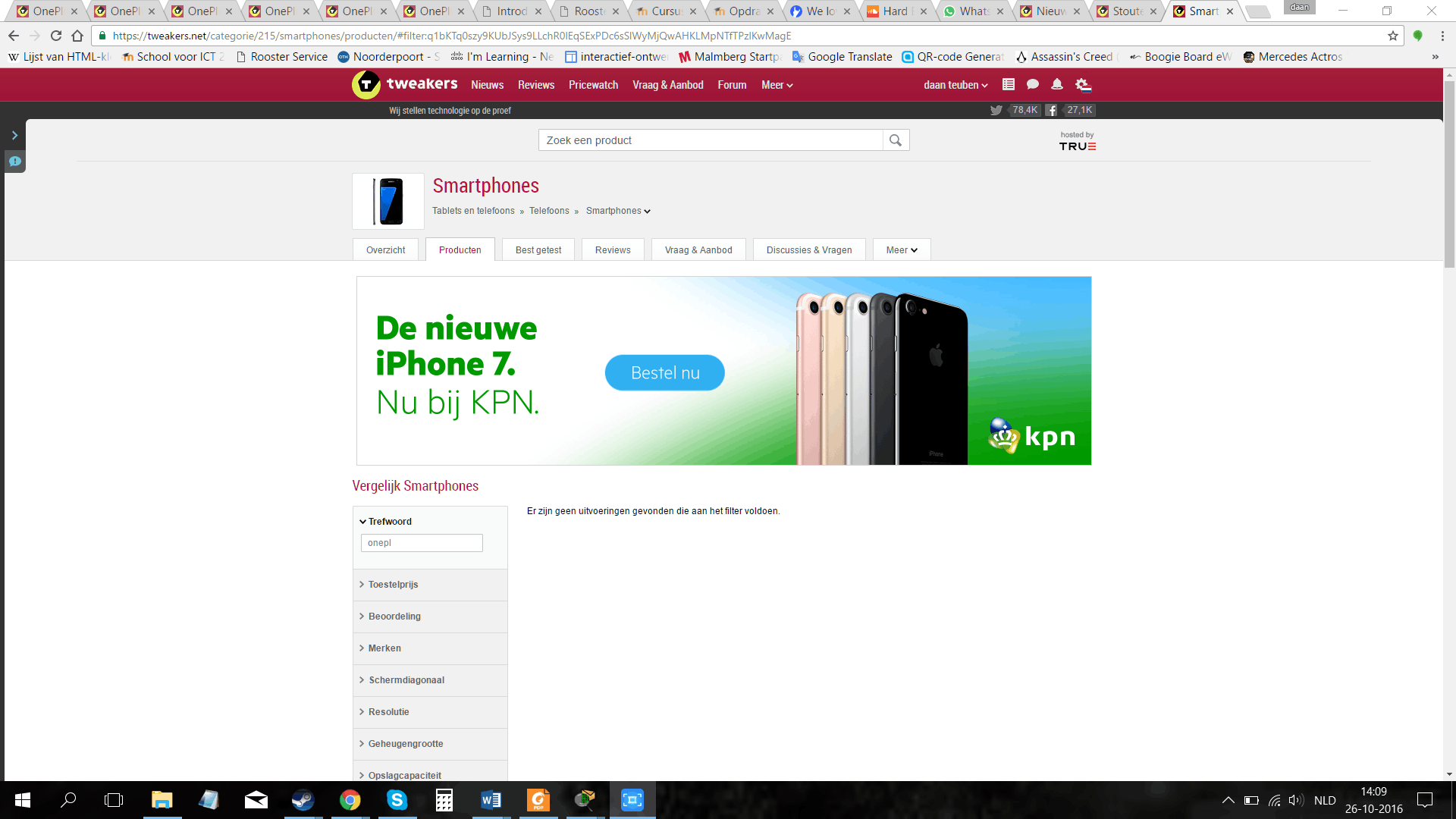Open the Meer tab dropdown
This screenshot has height=819, width=1456.
pyautogui.click(x=902, y=249)
